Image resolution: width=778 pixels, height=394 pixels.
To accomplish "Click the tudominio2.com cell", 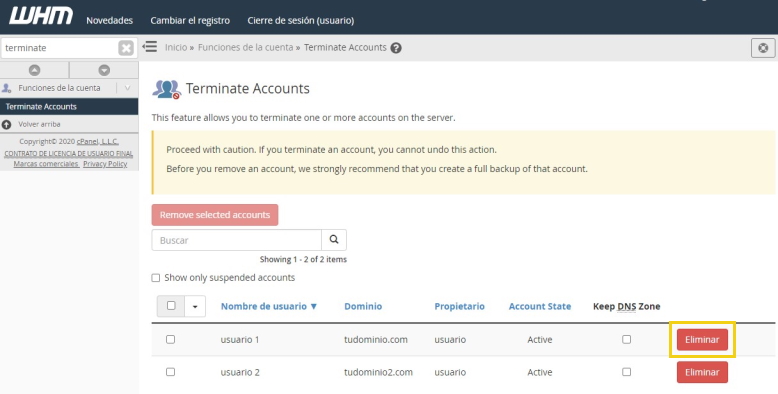I will 379,372.
